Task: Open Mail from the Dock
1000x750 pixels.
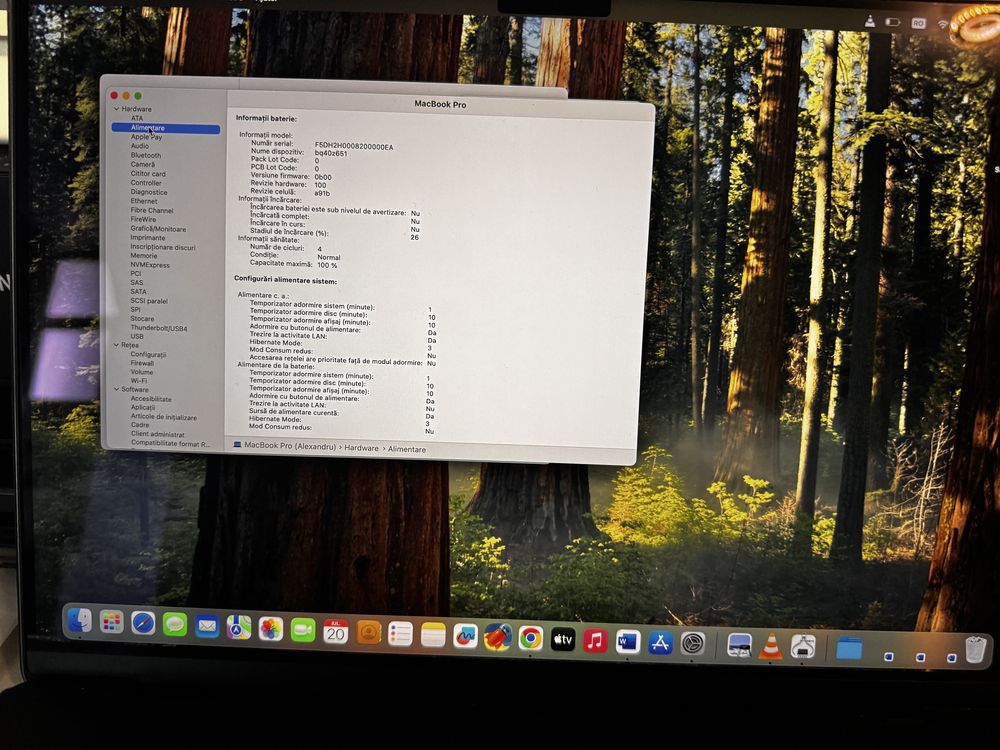Action: click(x=207, y=626)
